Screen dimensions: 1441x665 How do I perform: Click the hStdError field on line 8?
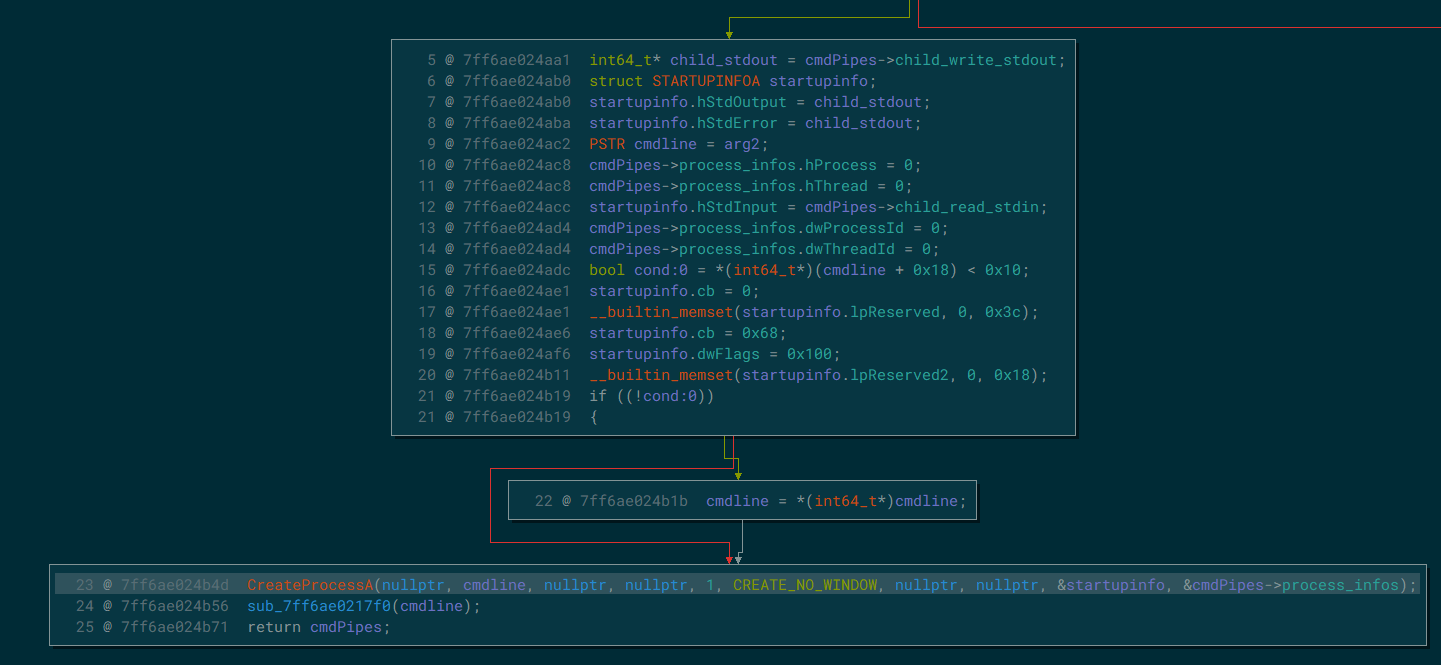(x=737, y=123)
